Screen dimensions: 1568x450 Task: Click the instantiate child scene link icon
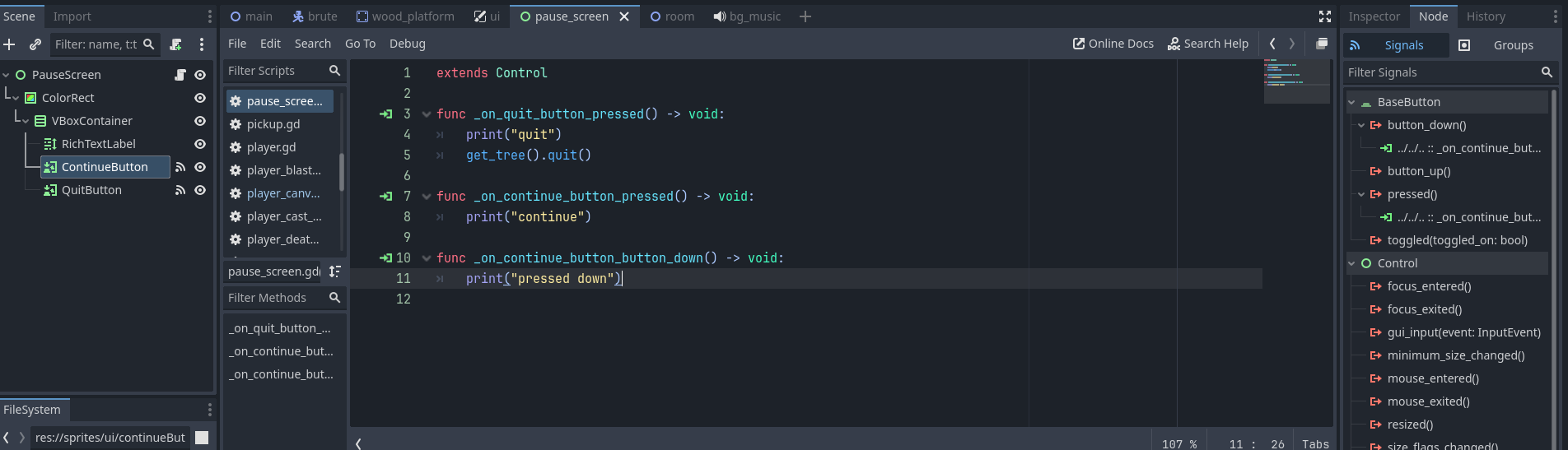35,44
